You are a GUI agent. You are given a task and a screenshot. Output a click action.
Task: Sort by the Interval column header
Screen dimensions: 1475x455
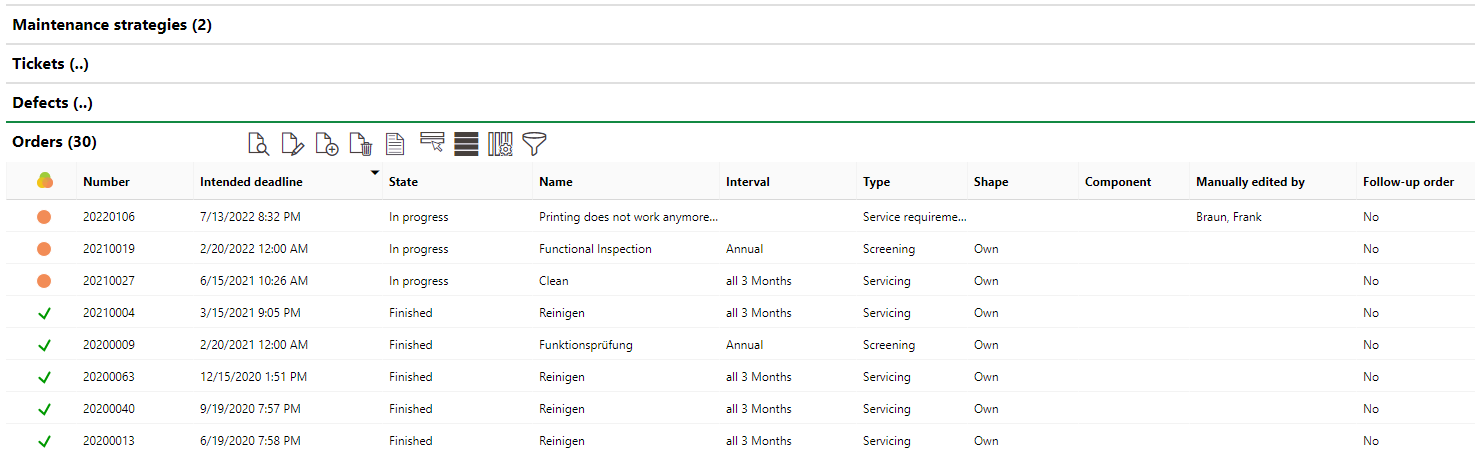coord(748,182)
